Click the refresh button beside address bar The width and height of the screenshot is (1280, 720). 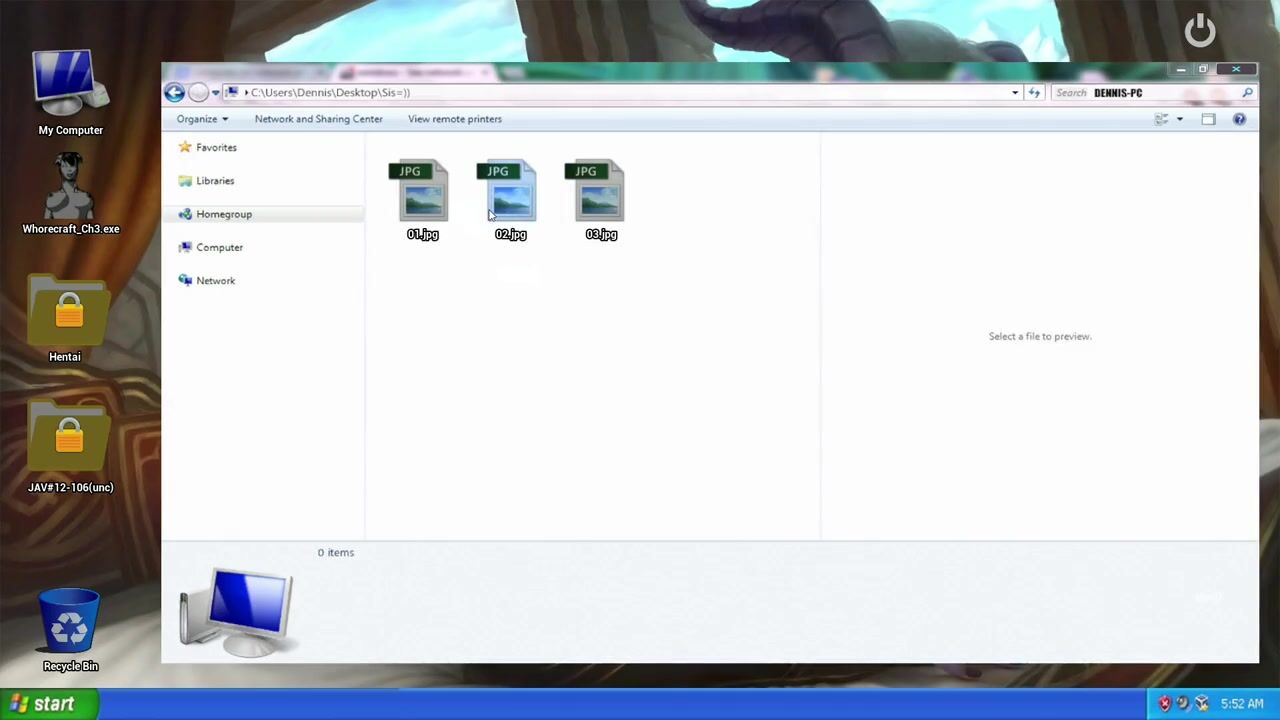[x=1034, y=93]
